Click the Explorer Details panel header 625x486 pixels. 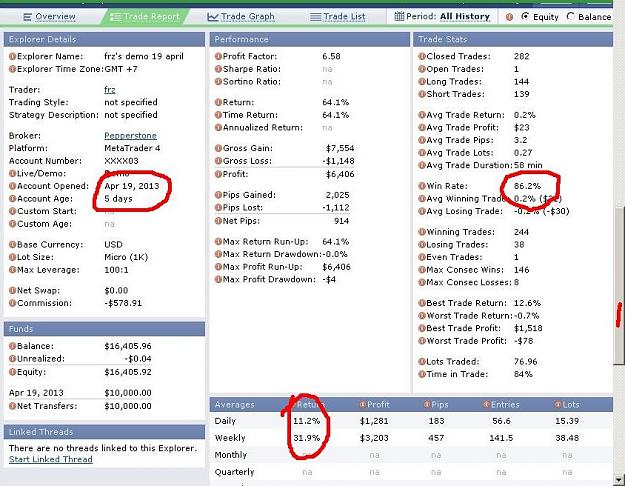[104, 39]
